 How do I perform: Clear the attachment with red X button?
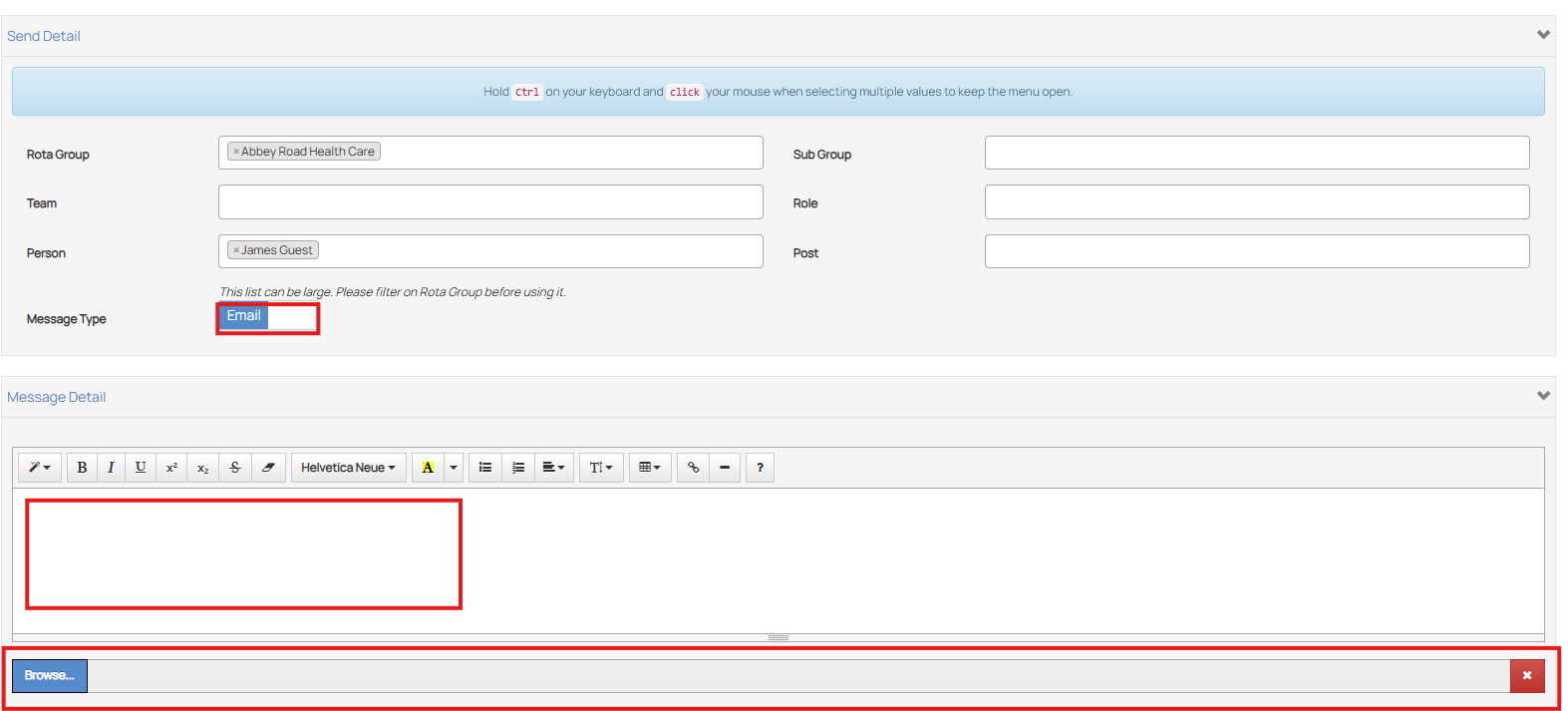1527,675
